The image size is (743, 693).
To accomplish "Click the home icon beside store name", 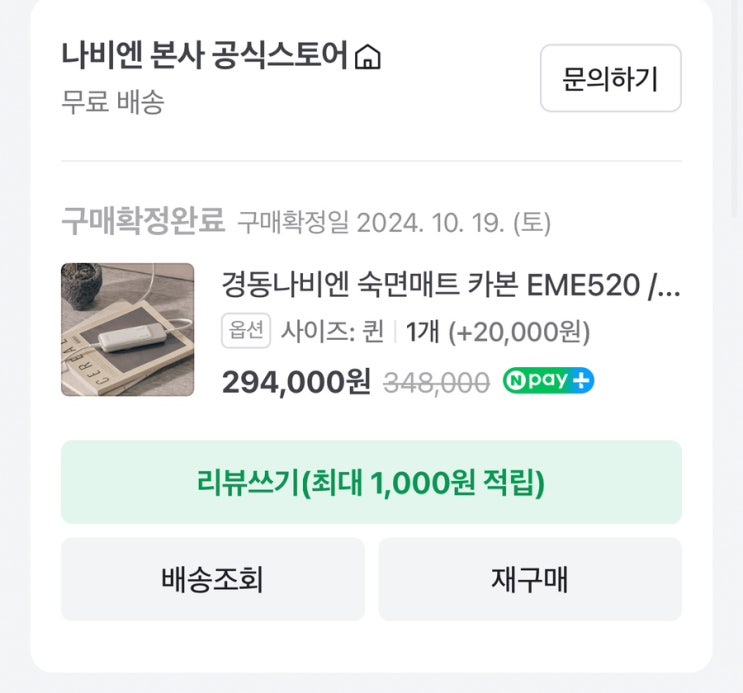I will tap(368, 58).
